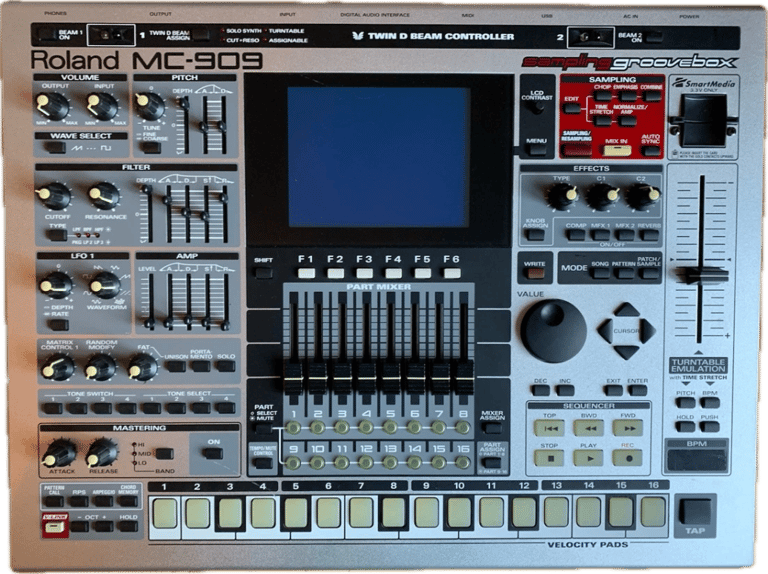Screen dimensions: 768x574
Task: Toggle the UNISON button
Action: point(175,365)
